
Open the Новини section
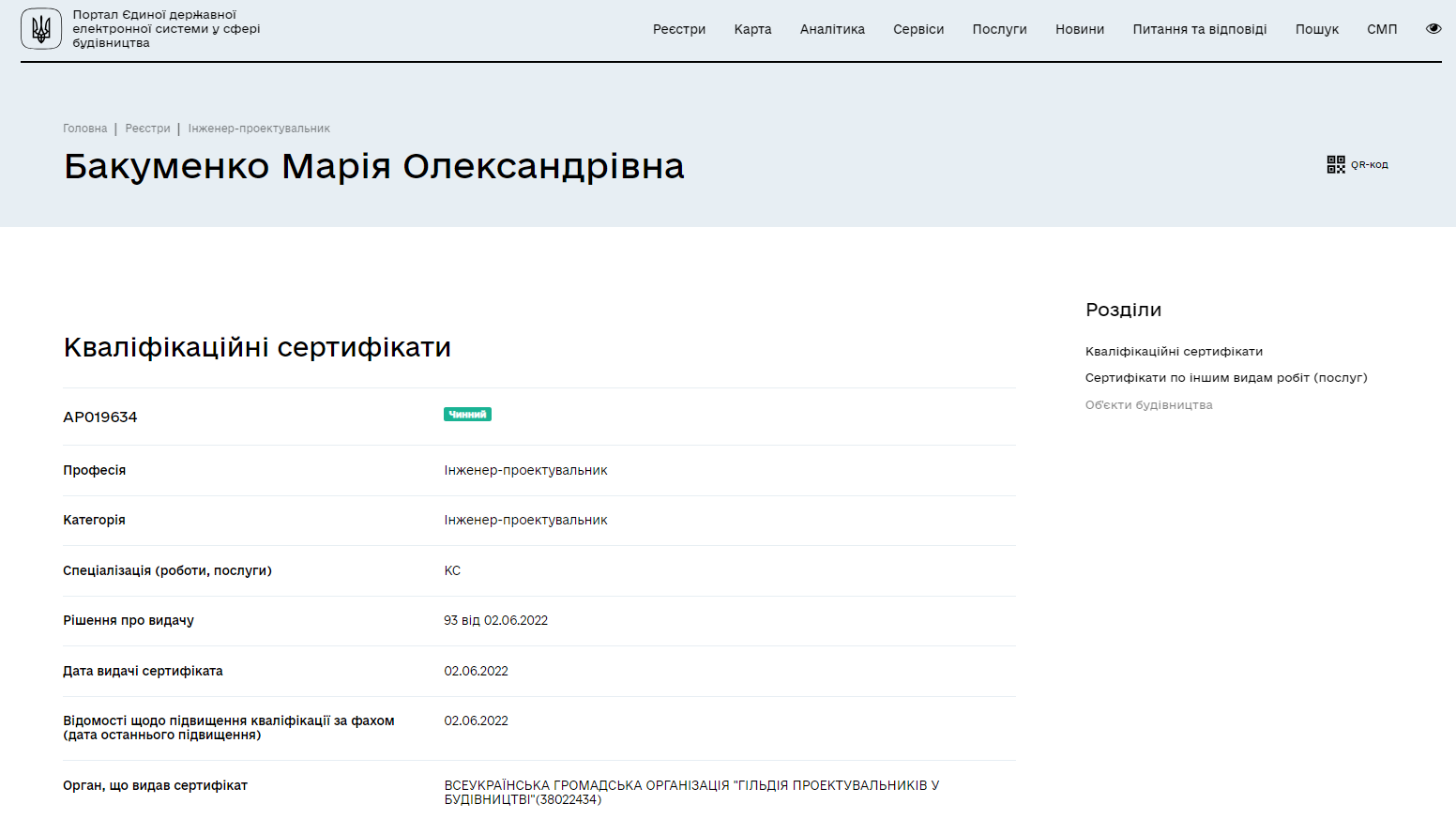click(x=1080, y=29)
